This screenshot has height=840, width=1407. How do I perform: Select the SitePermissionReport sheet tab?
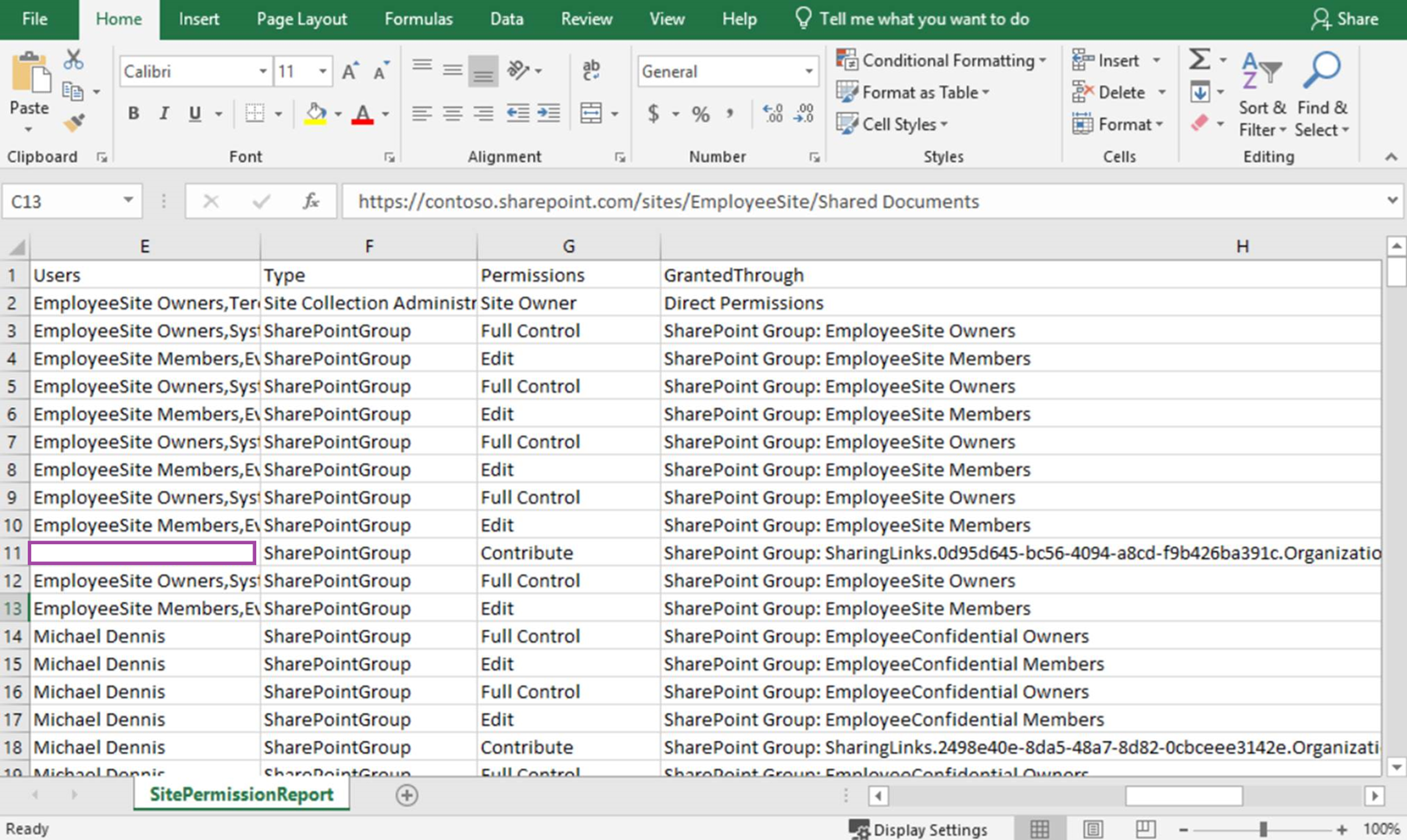point(241,795)
